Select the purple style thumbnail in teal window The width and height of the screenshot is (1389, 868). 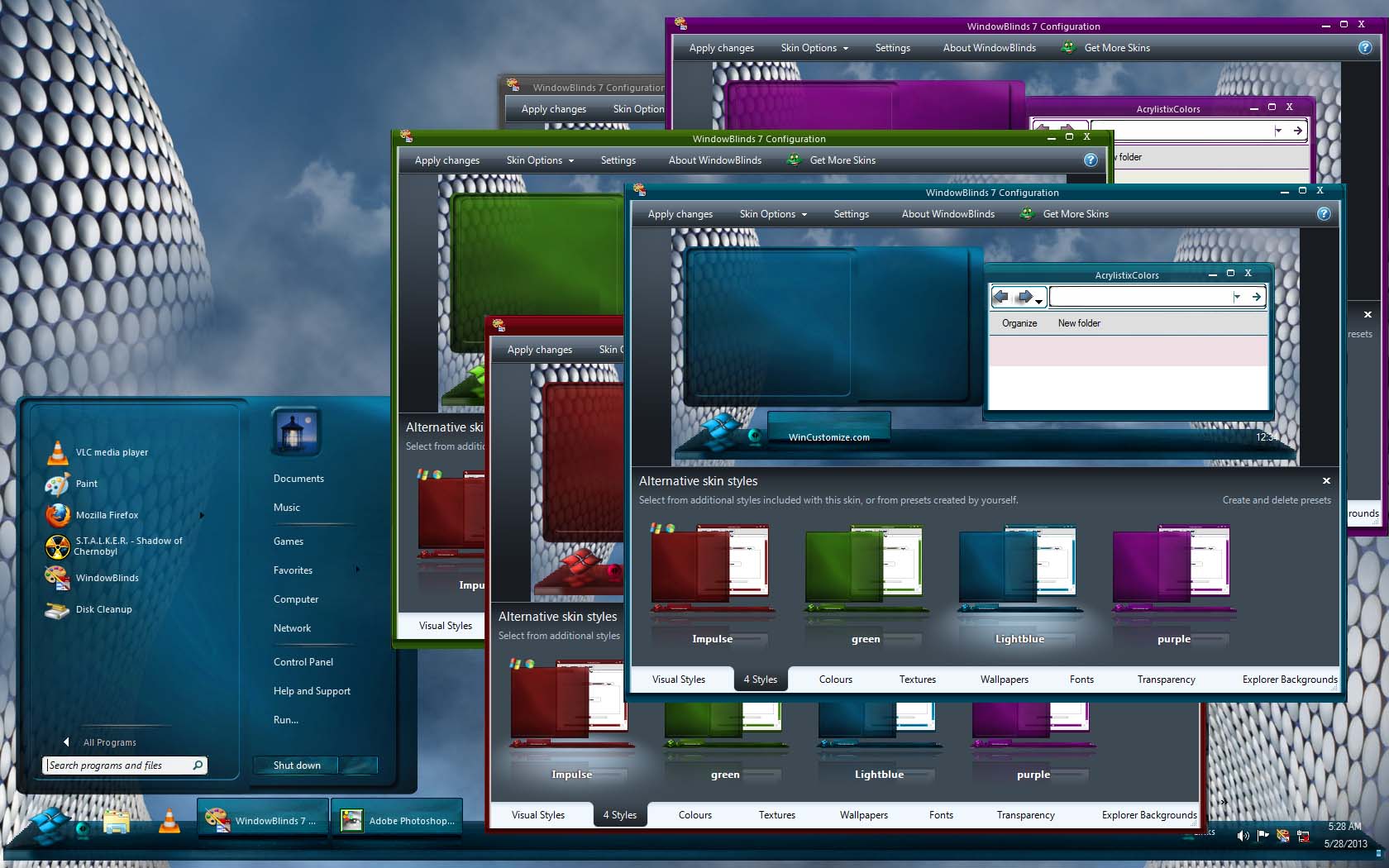[x=1174, y=584]
